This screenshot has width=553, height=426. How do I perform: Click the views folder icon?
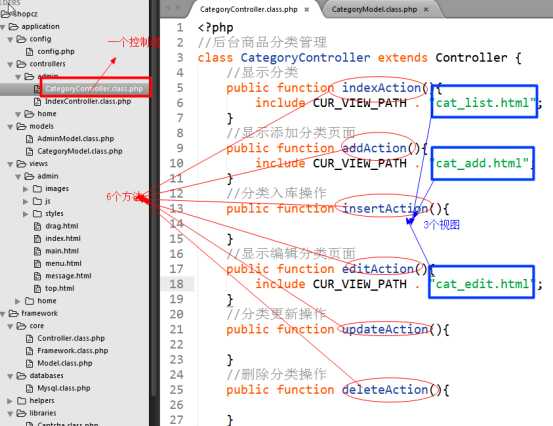tap(22, 164)
